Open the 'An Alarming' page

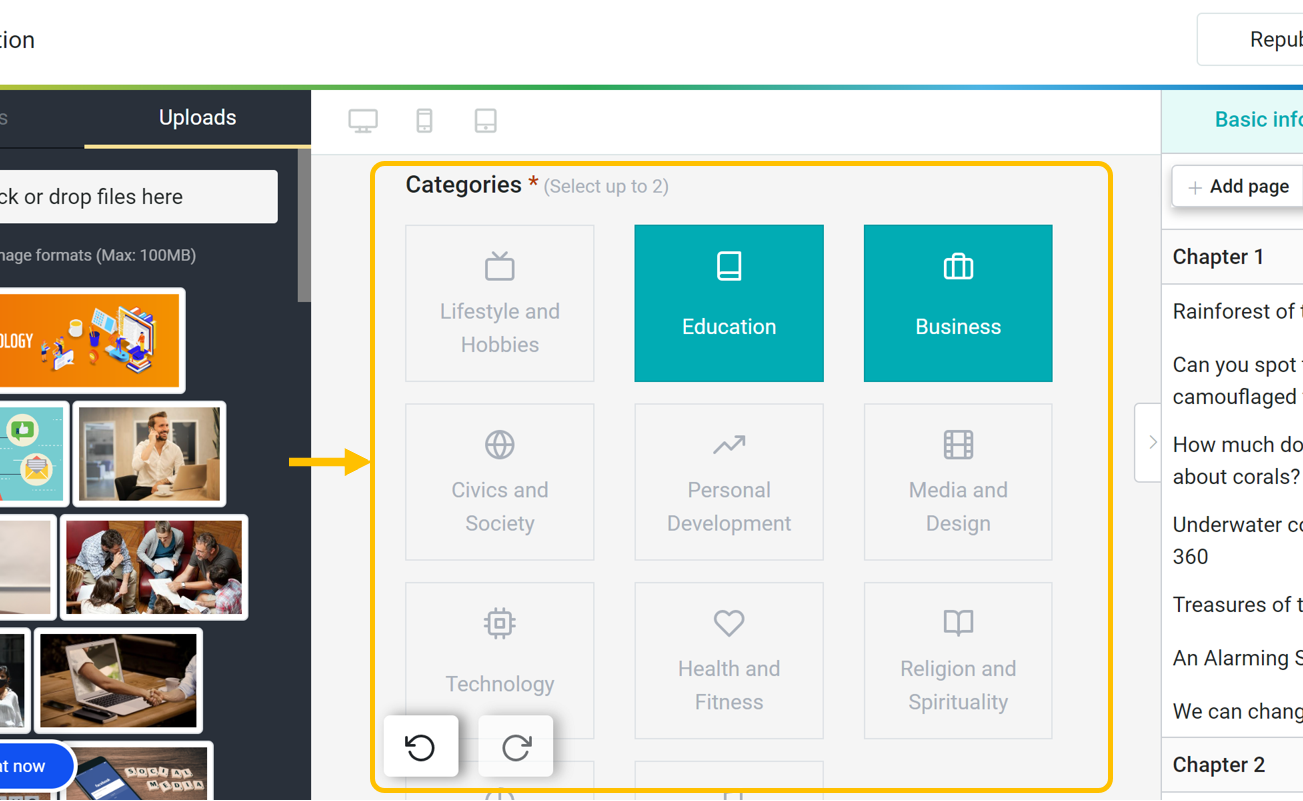pos(1238,658)
